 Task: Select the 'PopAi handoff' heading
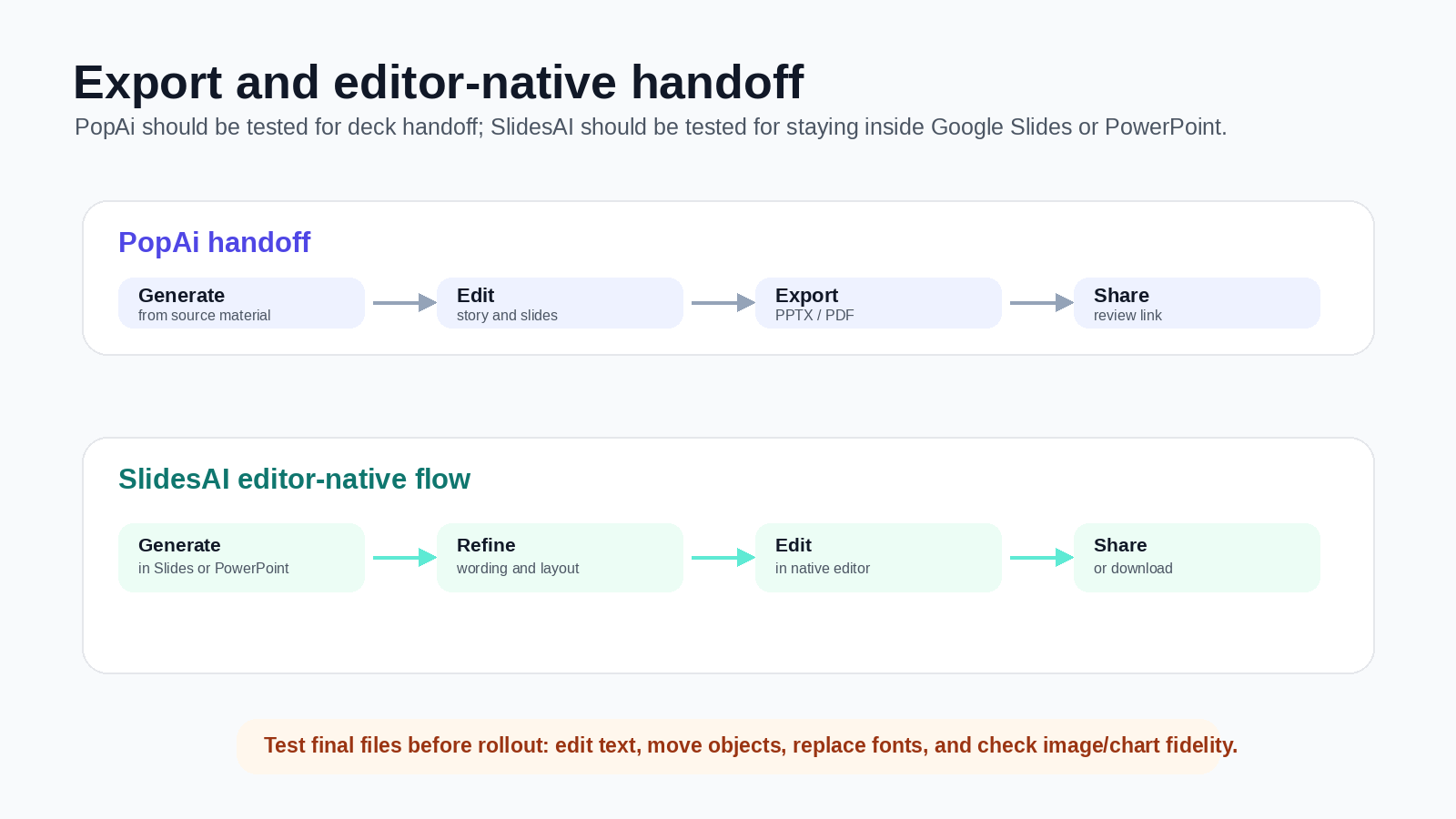coord(214,242)
